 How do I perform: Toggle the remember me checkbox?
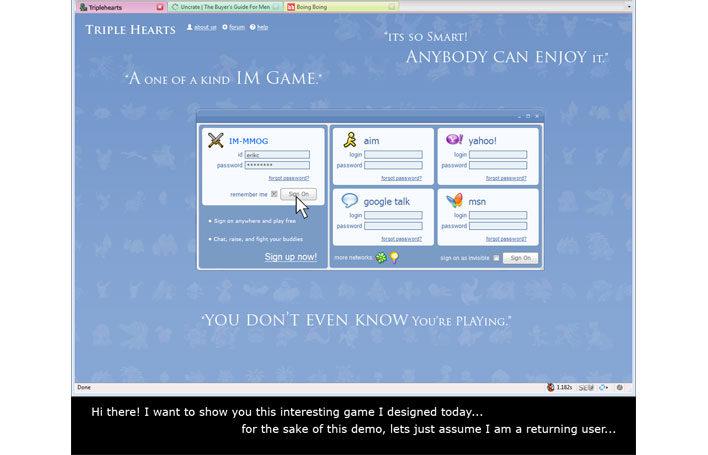[x=274, y=194]
